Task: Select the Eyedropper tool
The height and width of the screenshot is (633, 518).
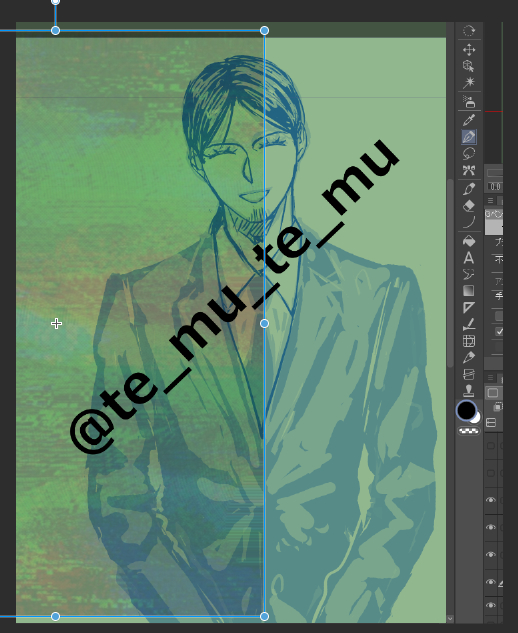Action: (x=469, y=120)
